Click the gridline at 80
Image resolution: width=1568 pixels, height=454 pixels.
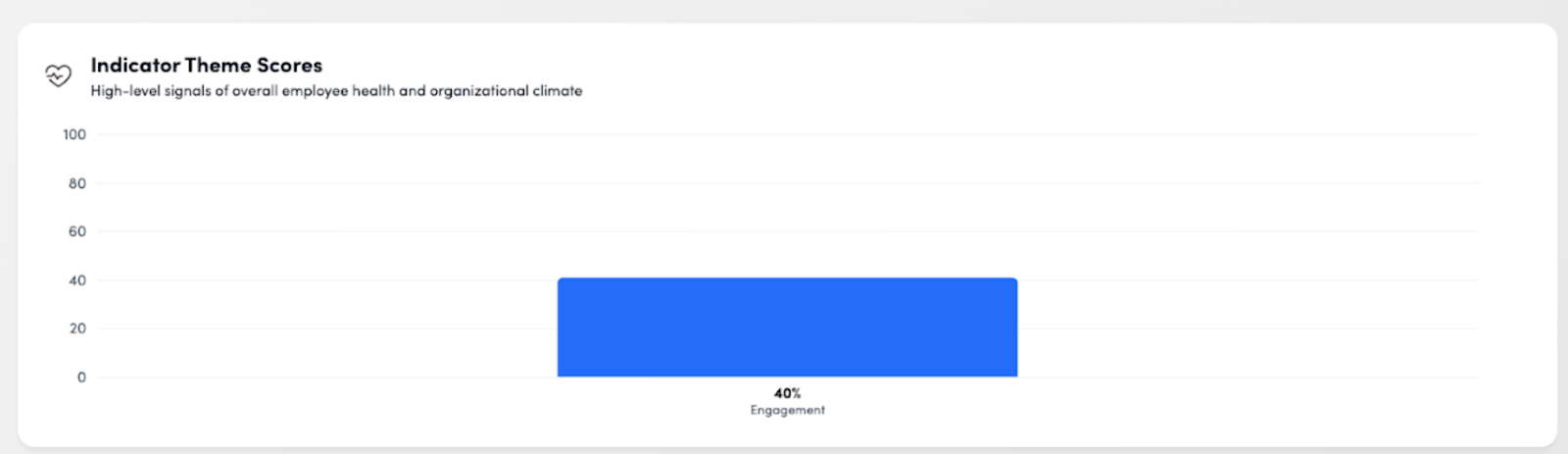tap(784, 183)
